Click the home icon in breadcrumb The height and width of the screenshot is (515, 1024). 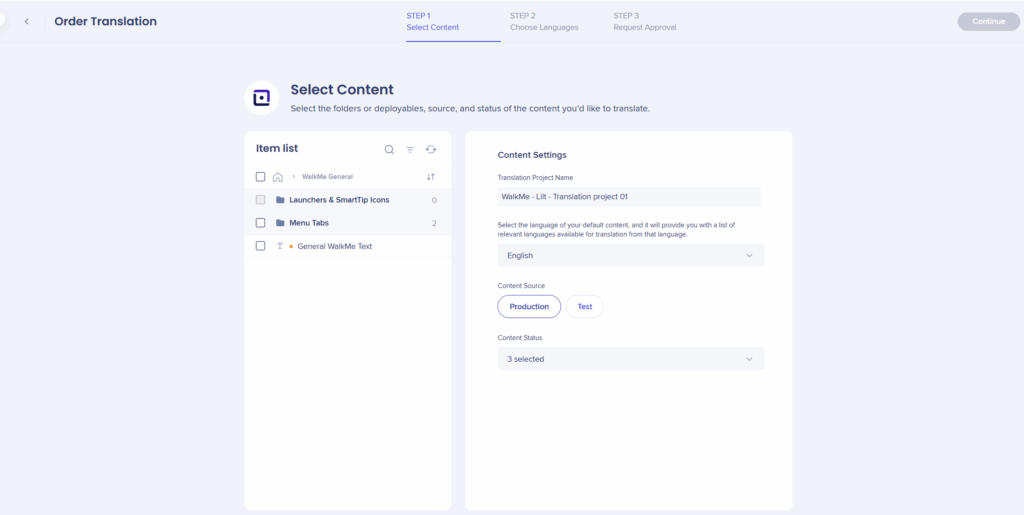point(278,177)
